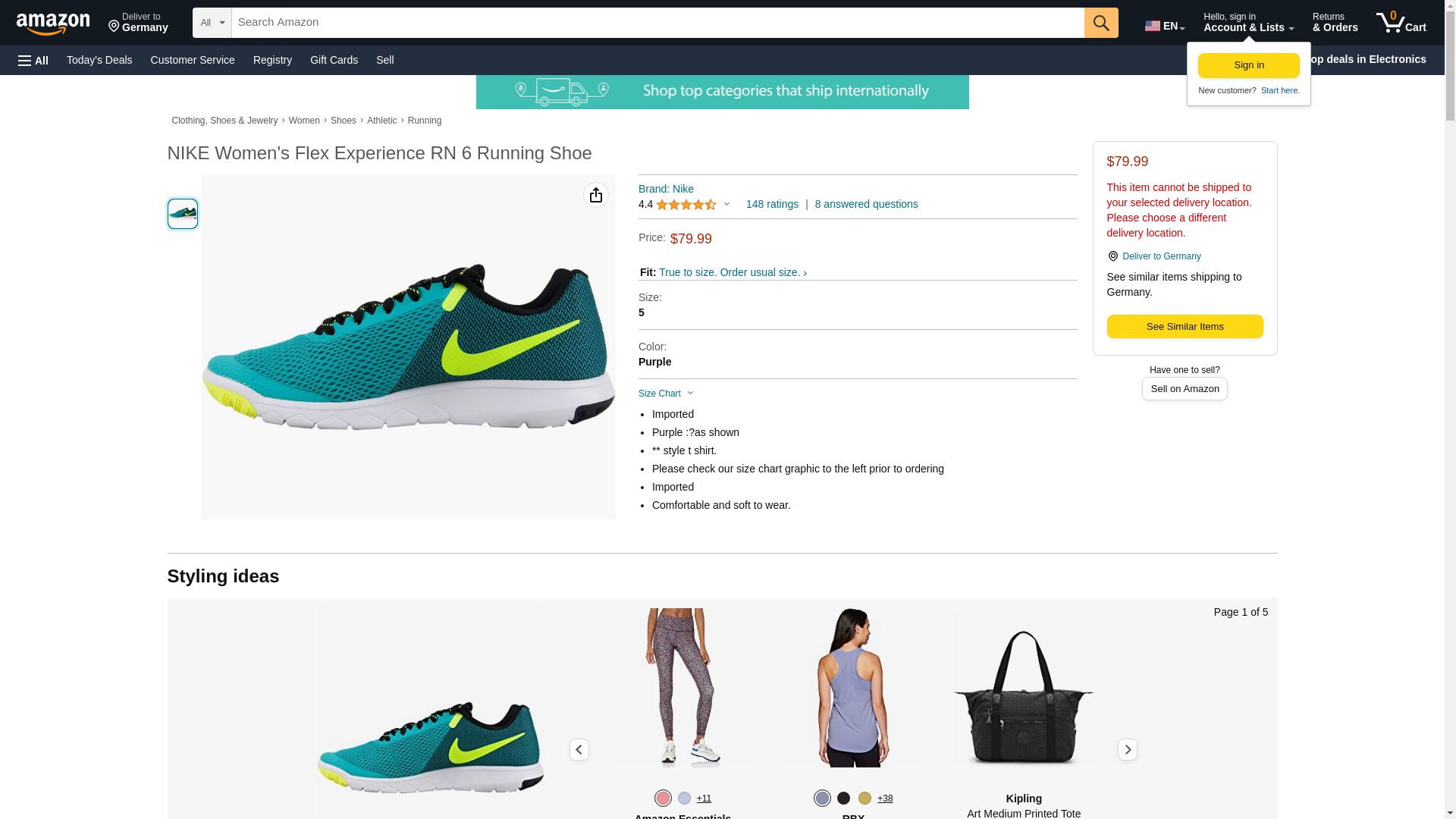Click into the Search Amazon field
1456x819 pixels.
[x=657, y=23]
